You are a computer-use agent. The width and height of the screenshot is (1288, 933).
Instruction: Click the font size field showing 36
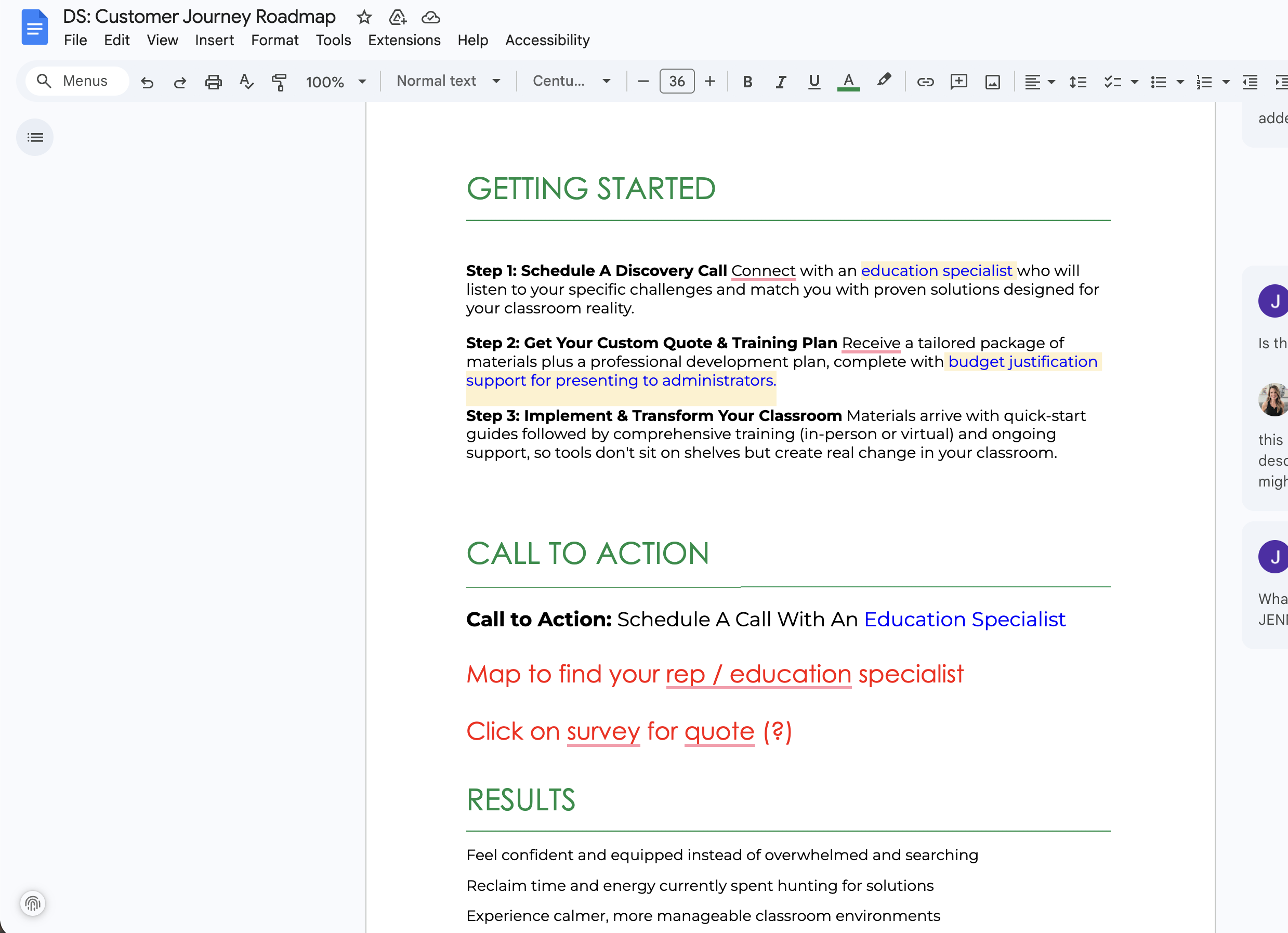click(x=676, y=81)
